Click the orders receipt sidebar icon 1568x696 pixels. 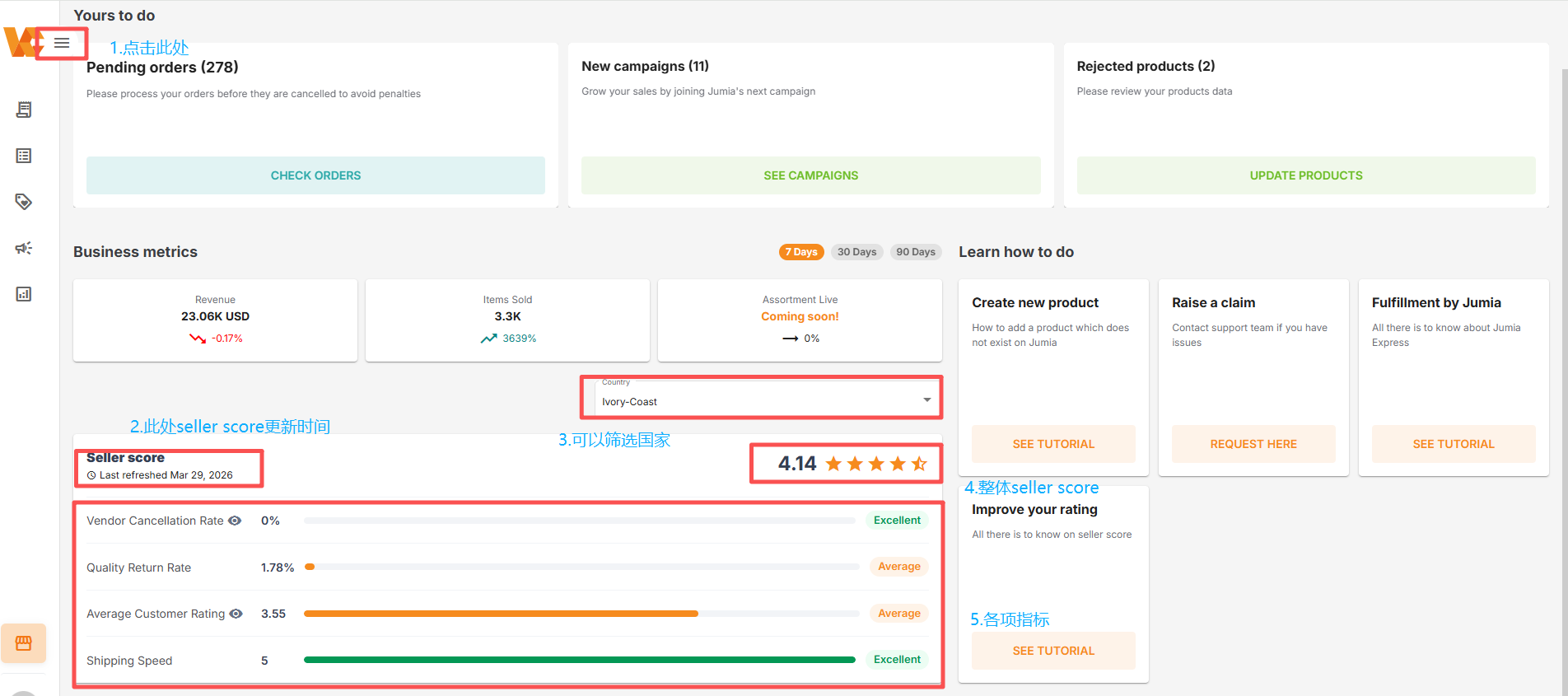point(24,110)
